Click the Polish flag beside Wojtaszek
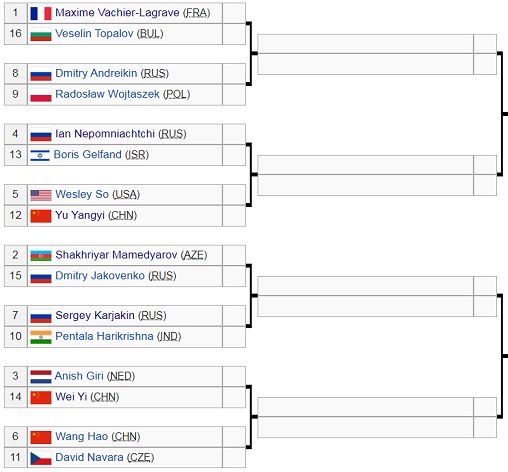This screenshot has width=508, height=472. 41,95
